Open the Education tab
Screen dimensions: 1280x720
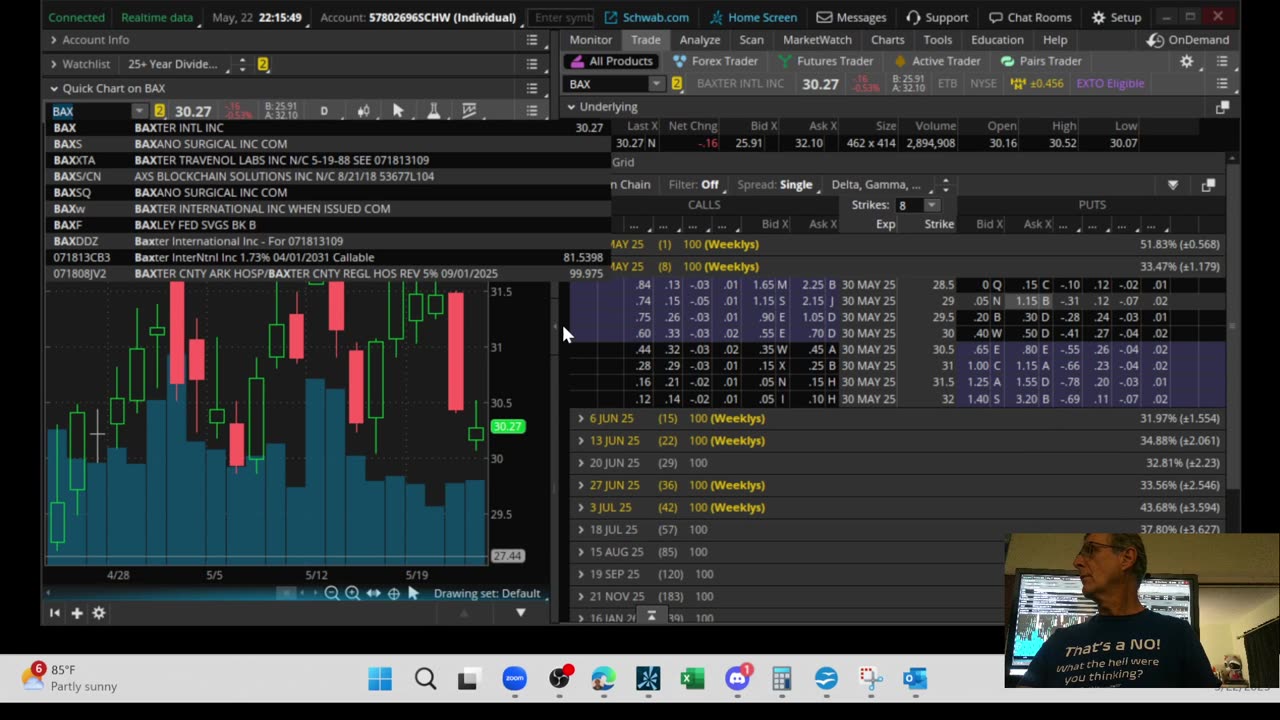997,40
